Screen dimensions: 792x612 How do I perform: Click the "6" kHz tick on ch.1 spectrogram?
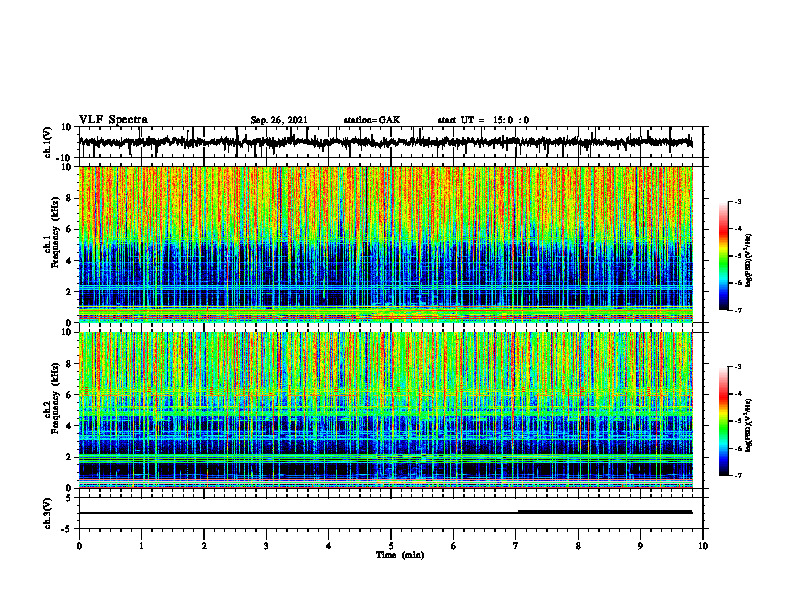point(70,229)
